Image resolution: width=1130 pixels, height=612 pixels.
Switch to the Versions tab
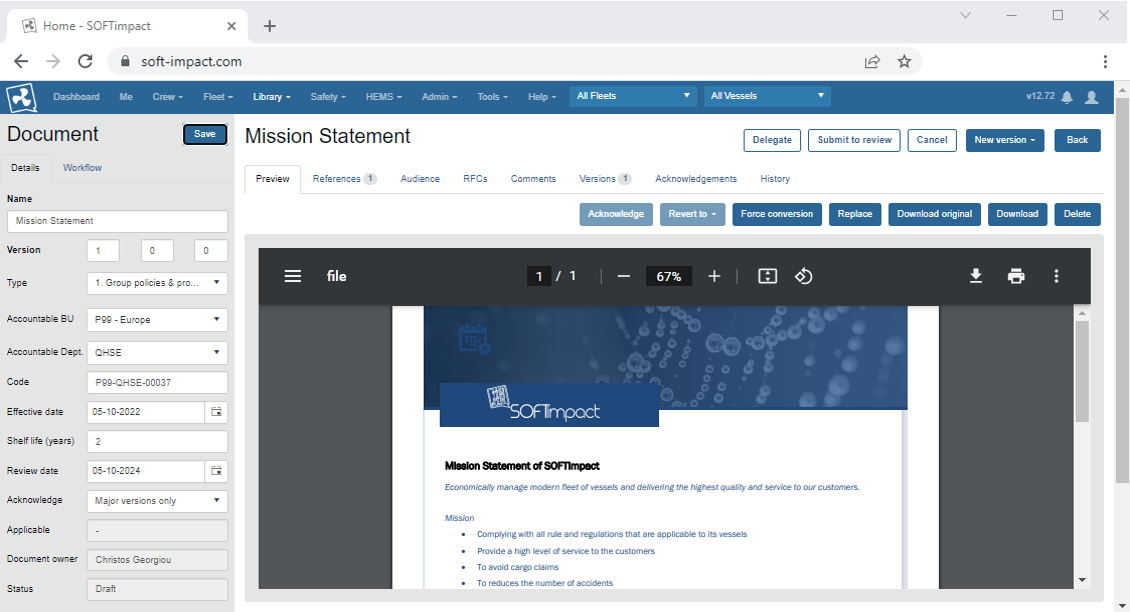[x=605, y=179]
